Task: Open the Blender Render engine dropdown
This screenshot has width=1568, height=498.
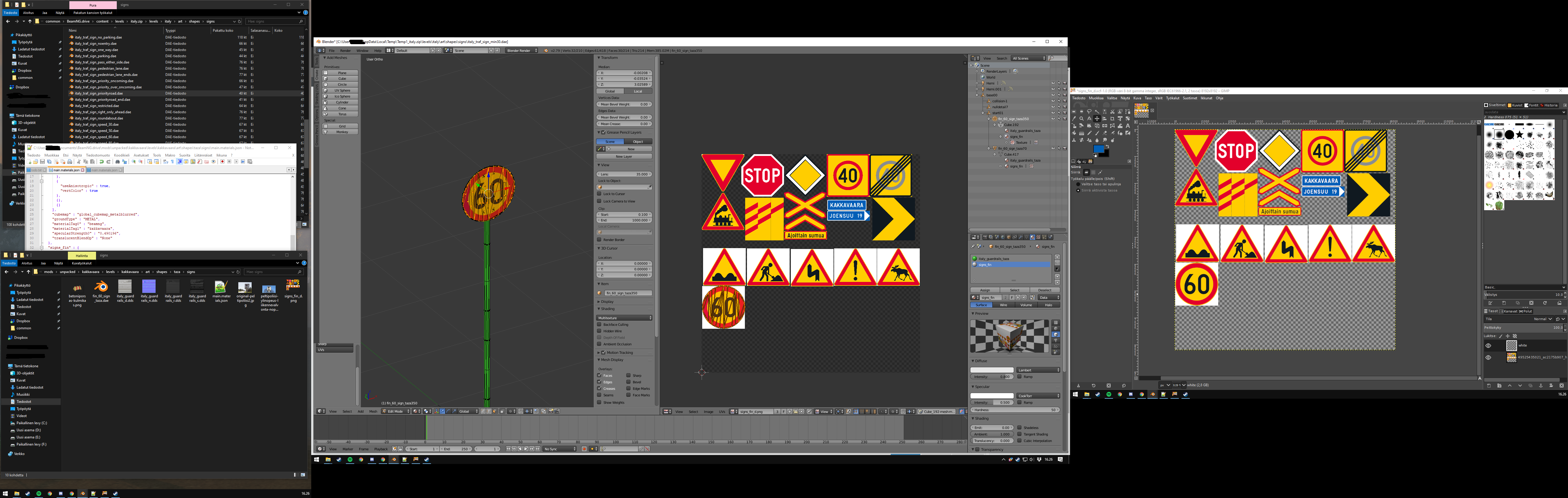Action: (522, 50)
